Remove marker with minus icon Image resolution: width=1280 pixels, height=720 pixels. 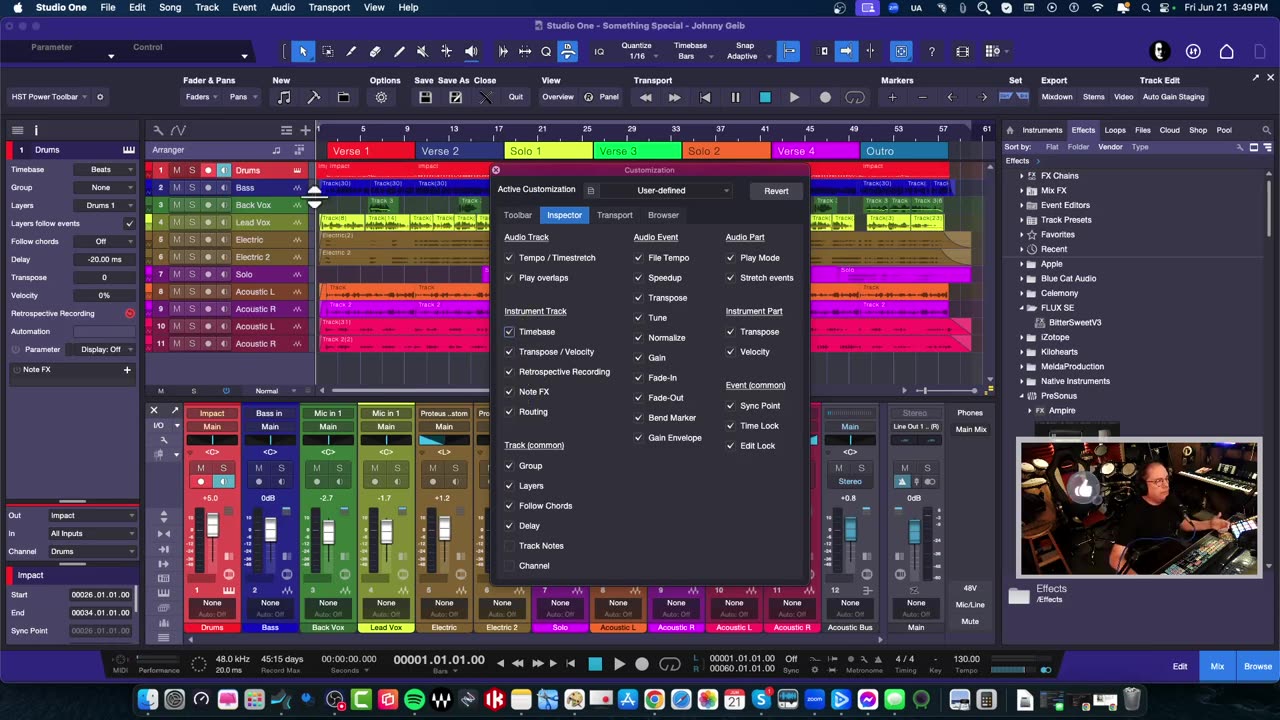922,97
